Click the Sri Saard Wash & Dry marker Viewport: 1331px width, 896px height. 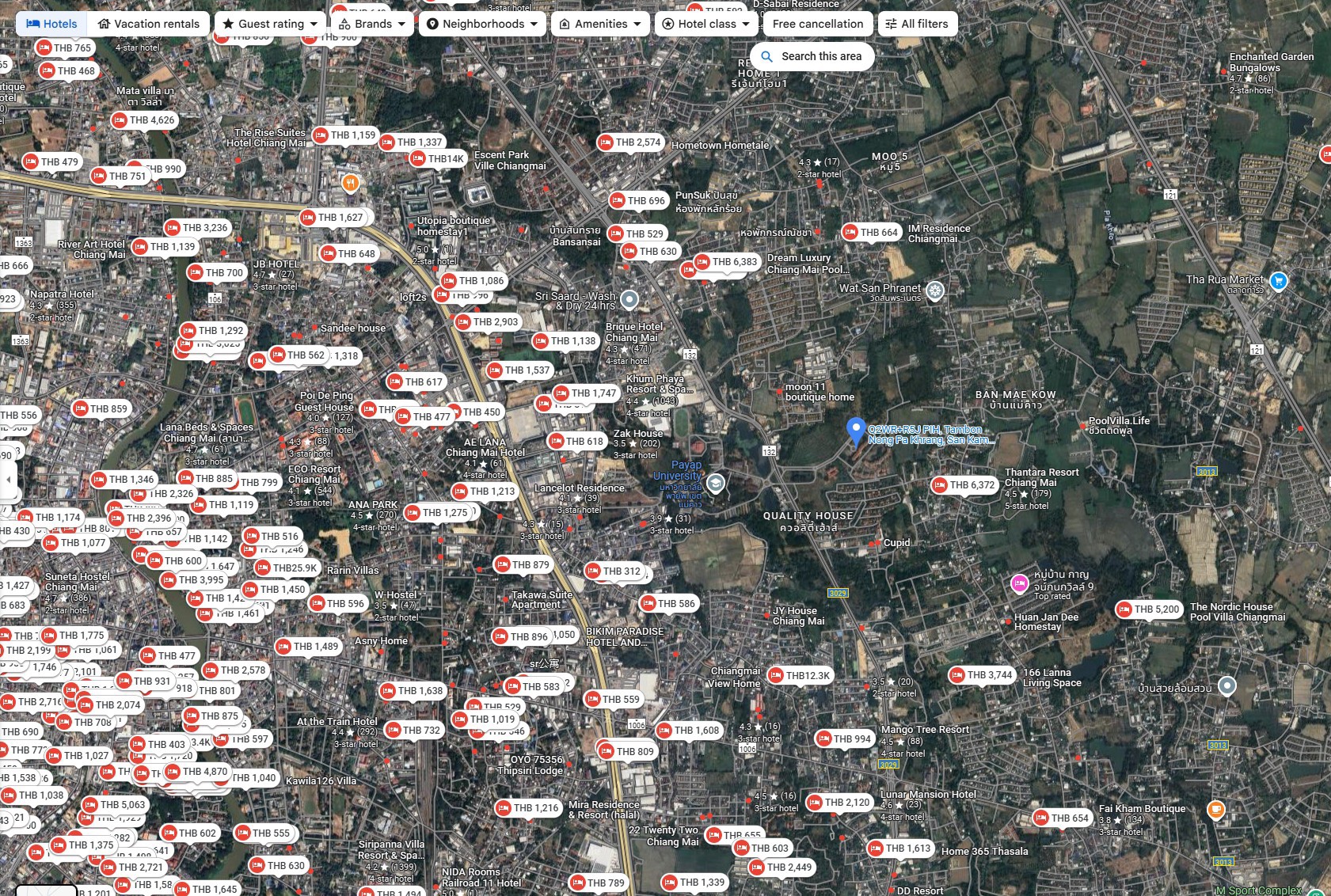click(629, 300)
